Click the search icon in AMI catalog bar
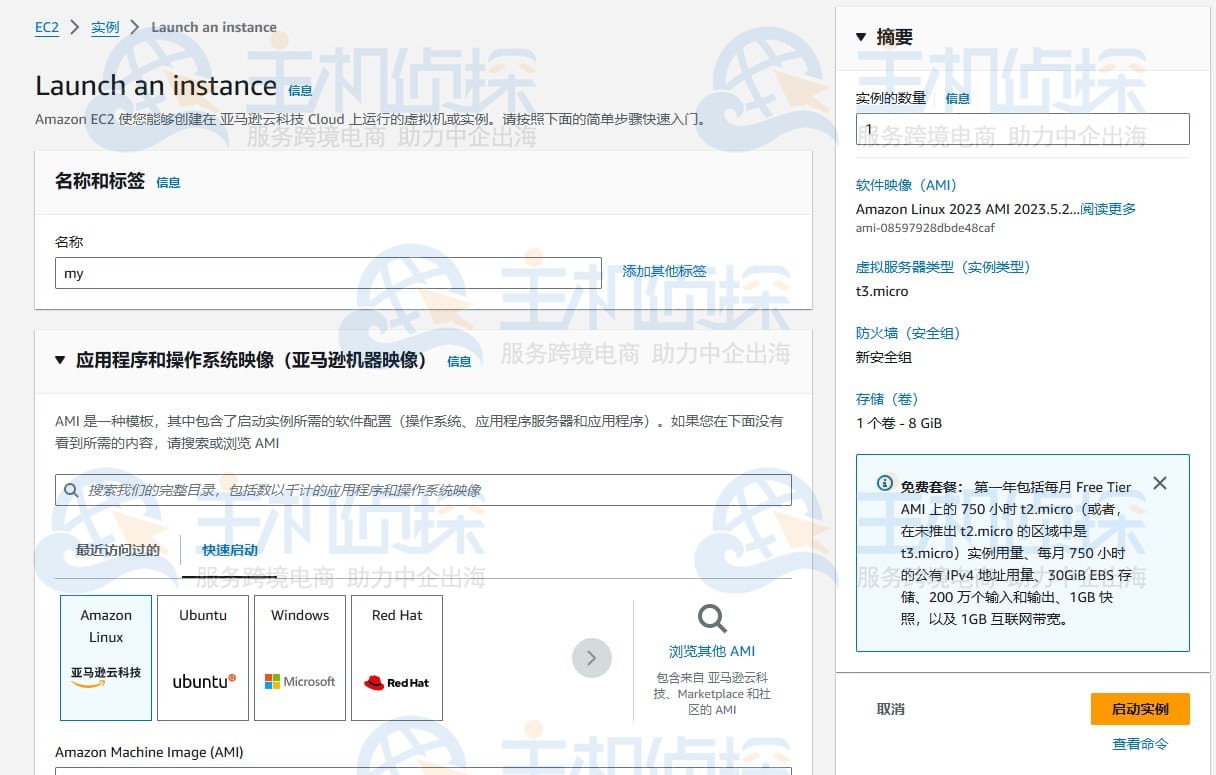 point(70,489)
